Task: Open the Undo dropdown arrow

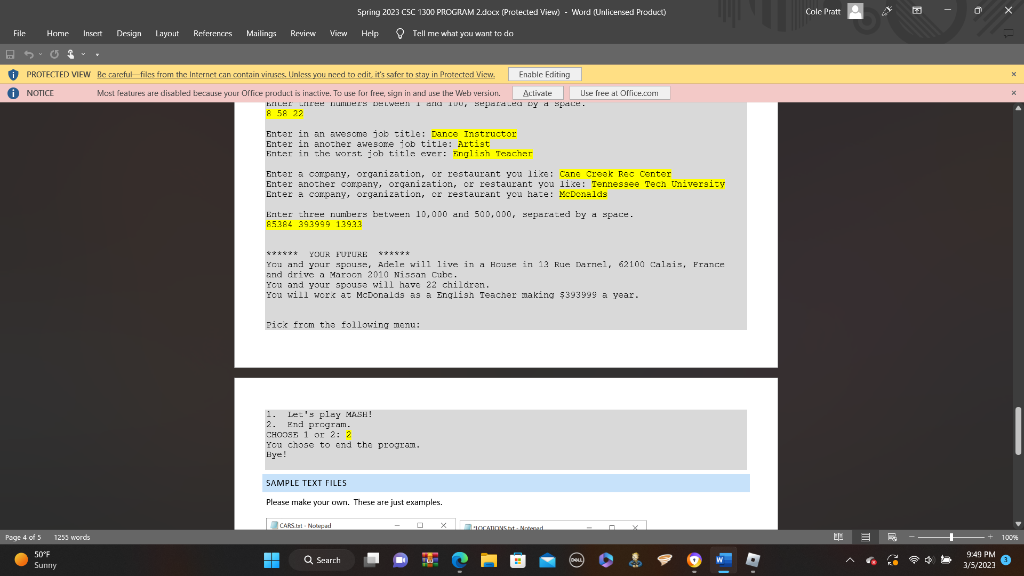Action: pyautogui.click(x=40, y=56)
